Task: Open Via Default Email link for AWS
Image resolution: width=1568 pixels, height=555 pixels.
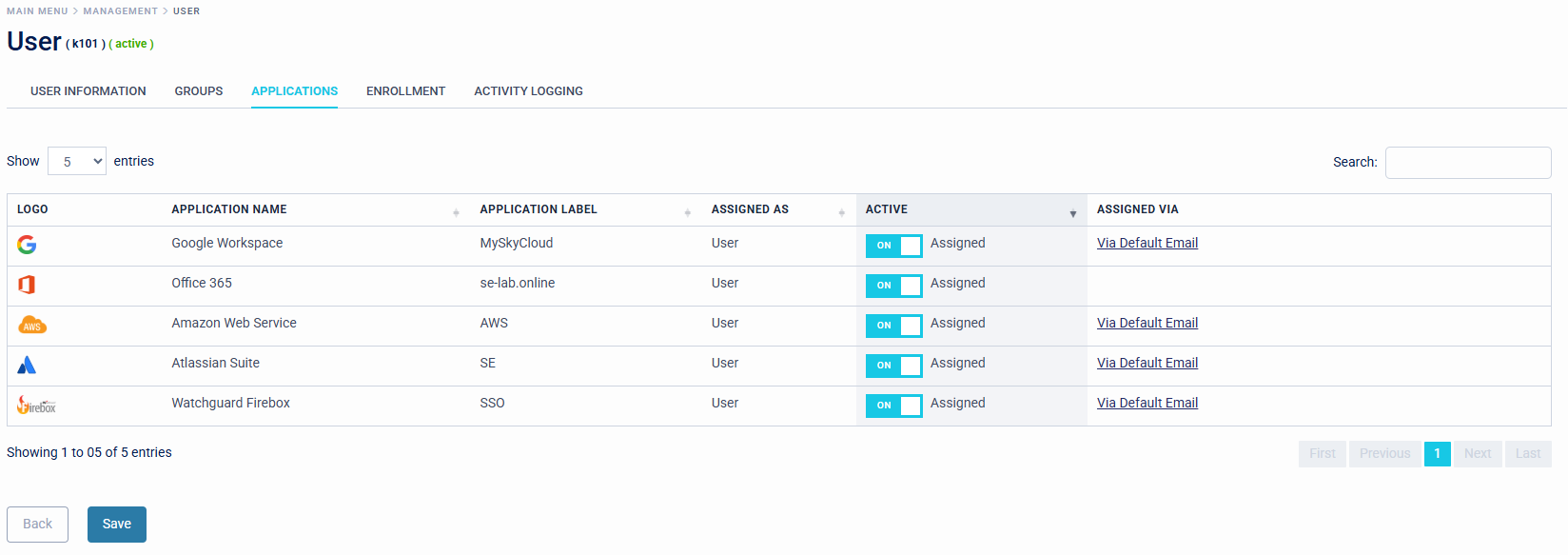Action: tap(1147, 324)
